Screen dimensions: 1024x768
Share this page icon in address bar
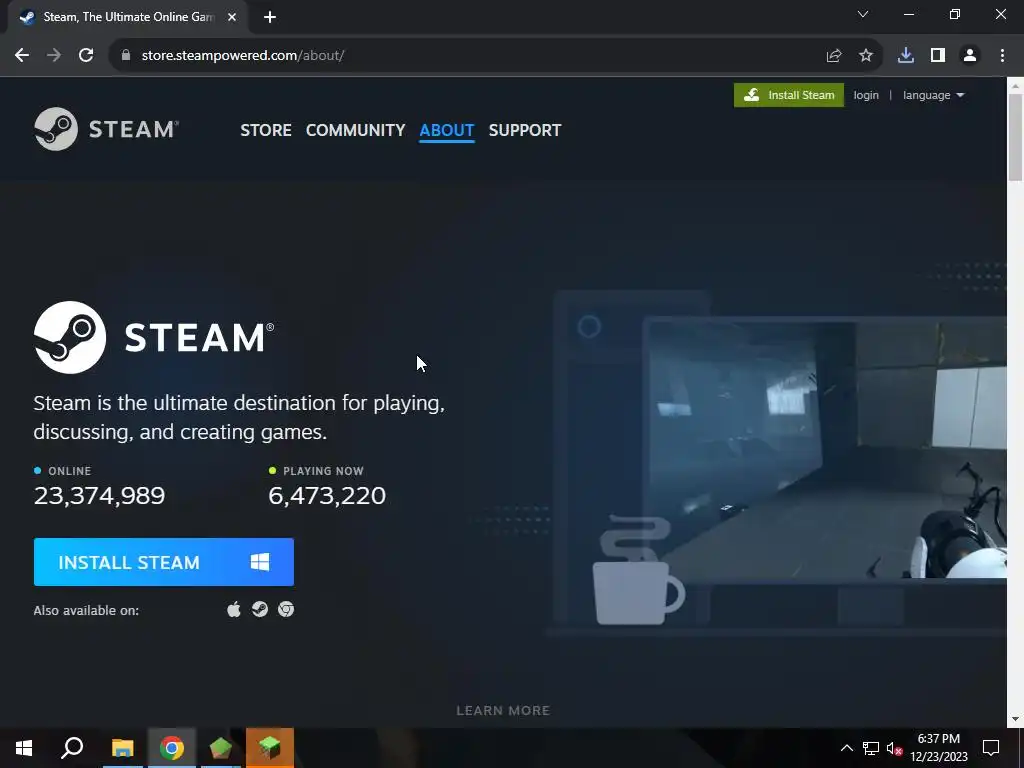[x=834, y=56]
